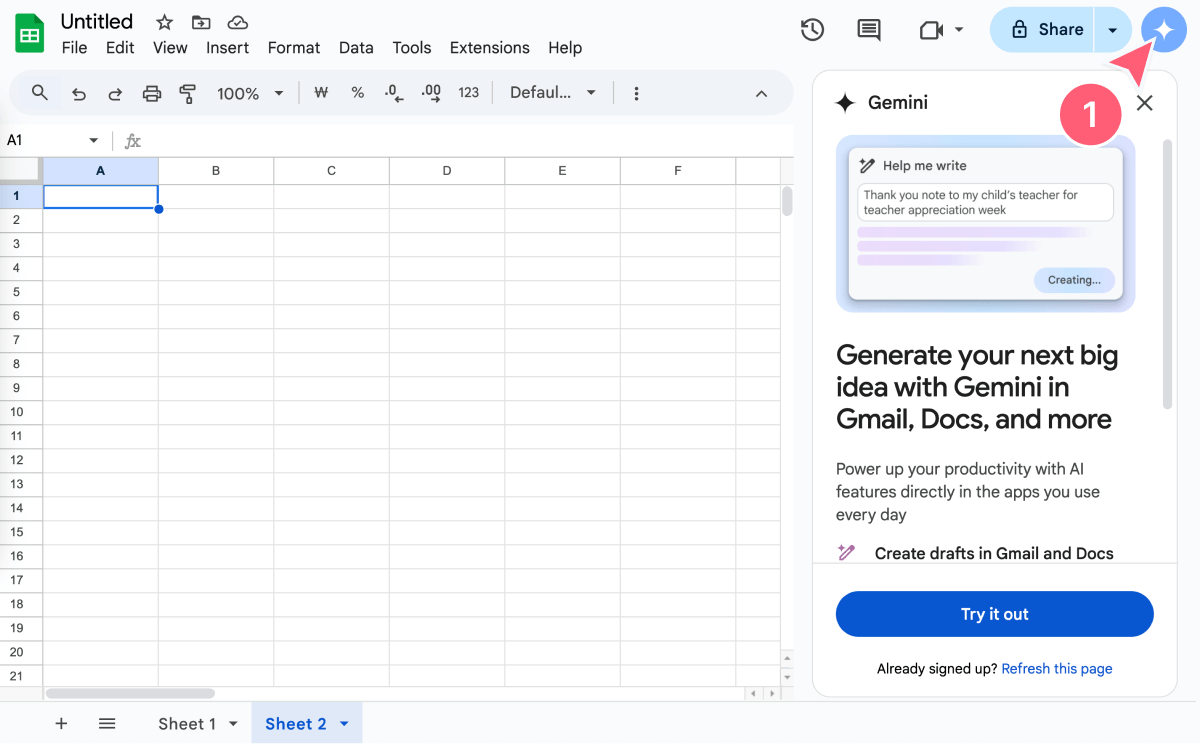The width and height of the screenshot is (1200, 750).
Task: Open more toolbar options three dots
Action: [636, 93]
